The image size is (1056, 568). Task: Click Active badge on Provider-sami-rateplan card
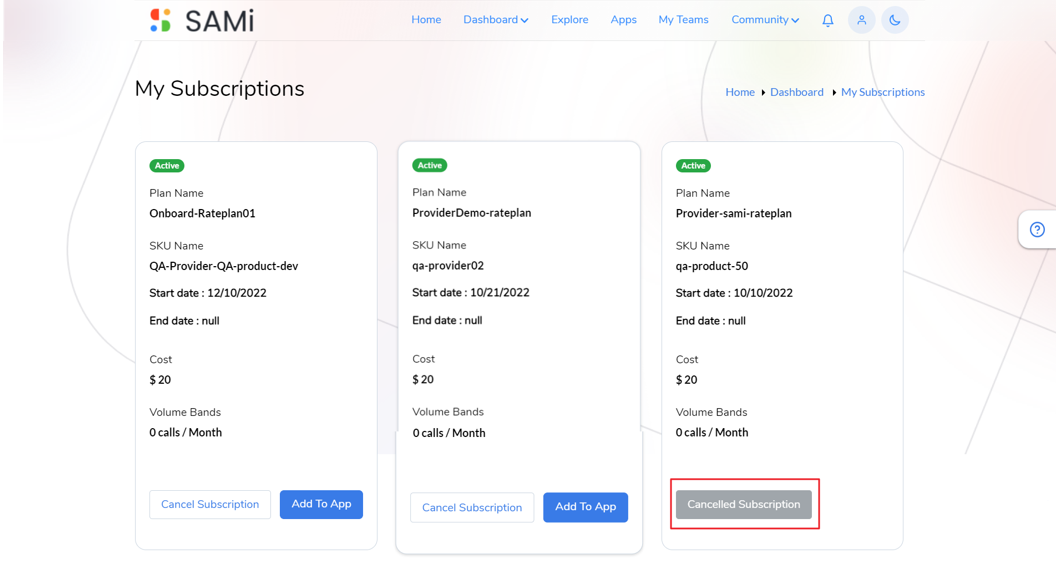pos(693,166)
